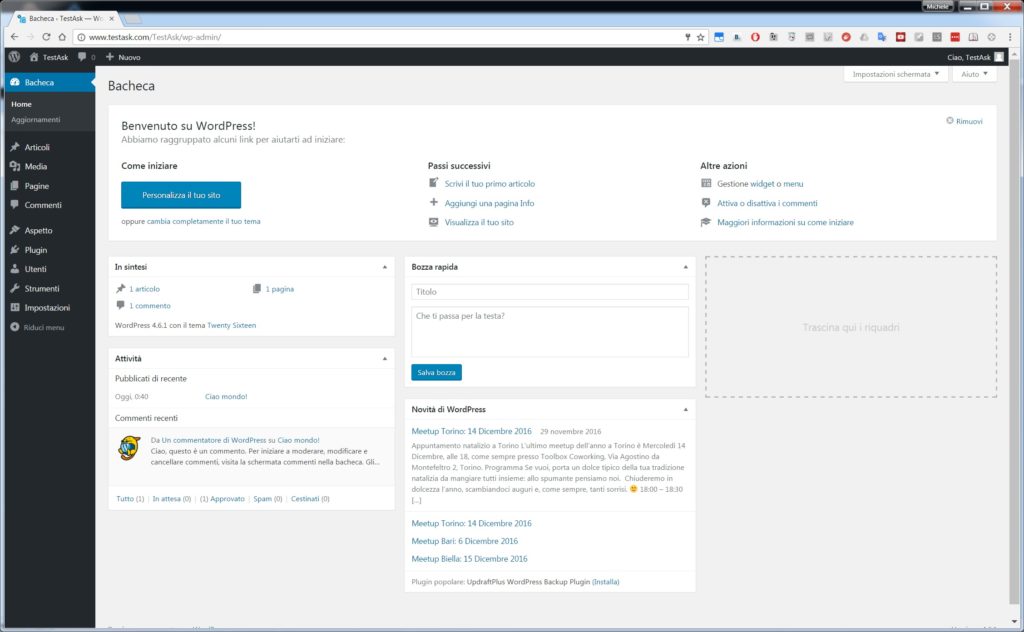Dismiss the welcome panel with Rimuovi
The image size is (1024, 632).
pyautogui.click(x=965, y=121)
